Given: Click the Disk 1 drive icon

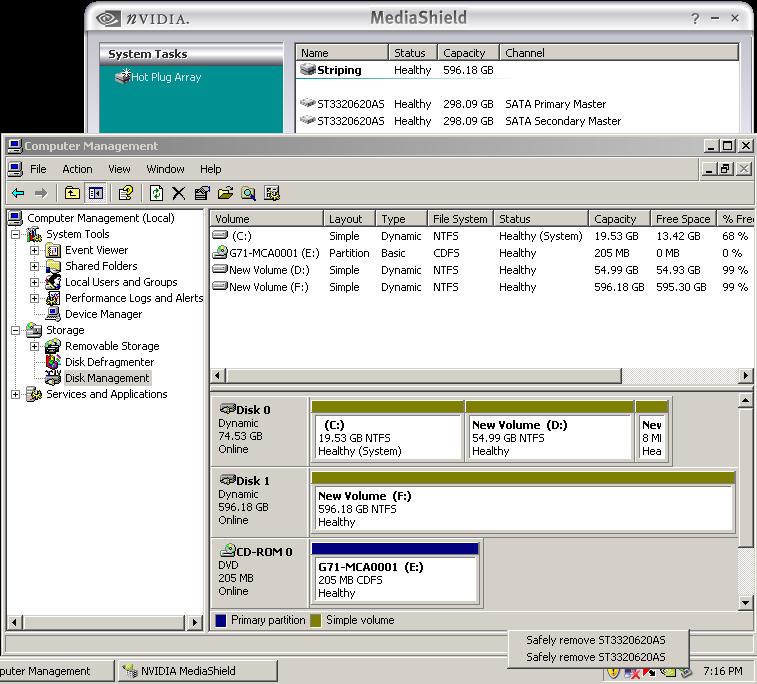Looking at the screenshot, I should pyautogui.click(x=227, y=480).
